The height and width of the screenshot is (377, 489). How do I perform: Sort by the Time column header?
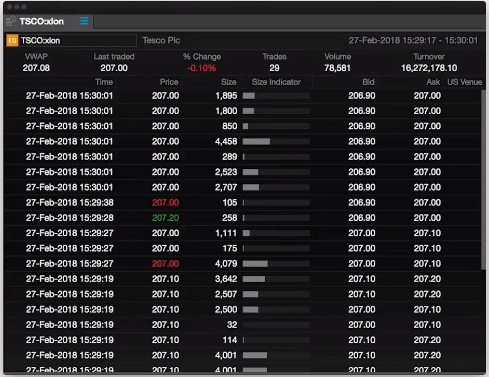(x=104, y=82)
